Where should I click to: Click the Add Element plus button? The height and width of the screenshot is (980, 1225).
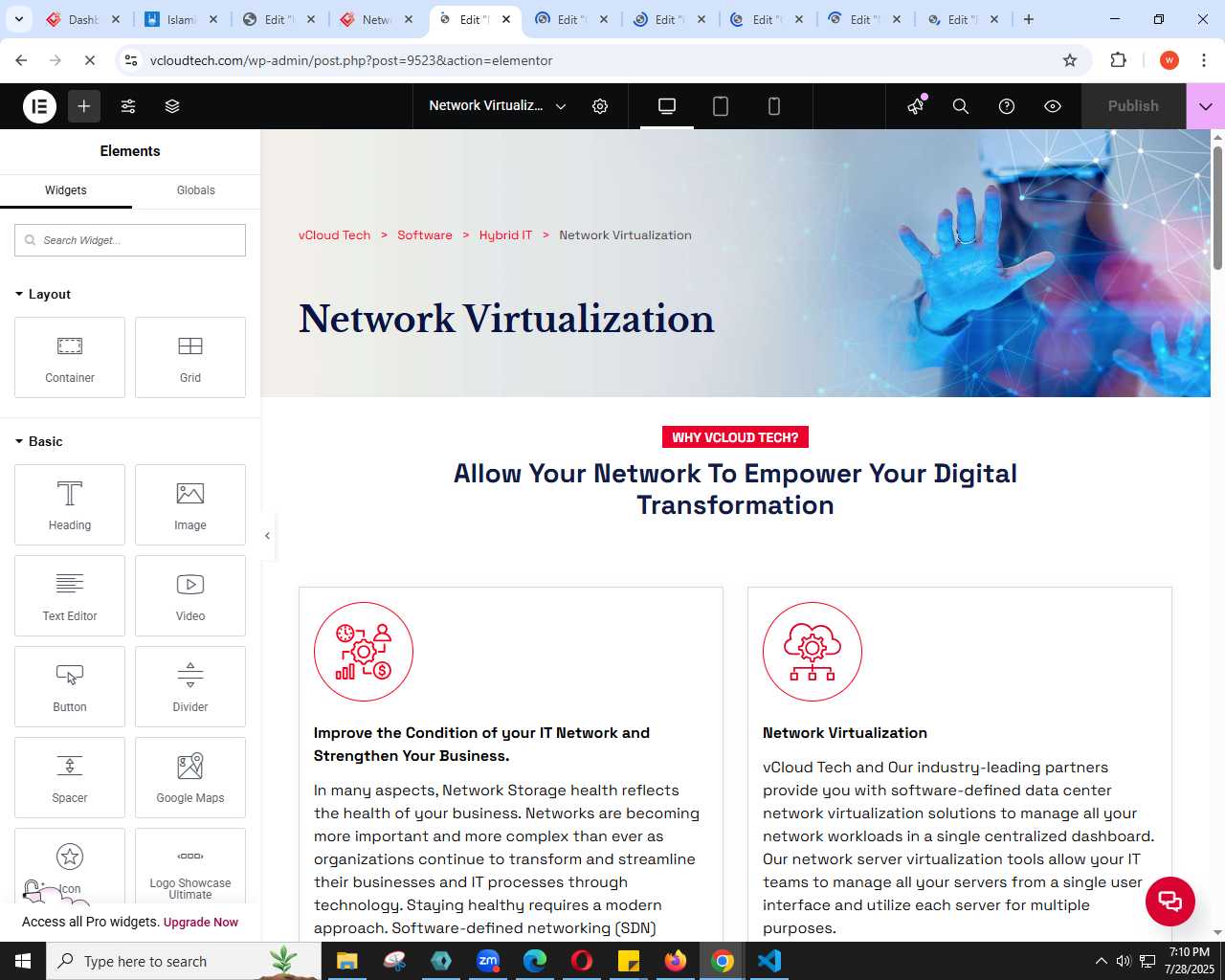(x=84, y=106)
